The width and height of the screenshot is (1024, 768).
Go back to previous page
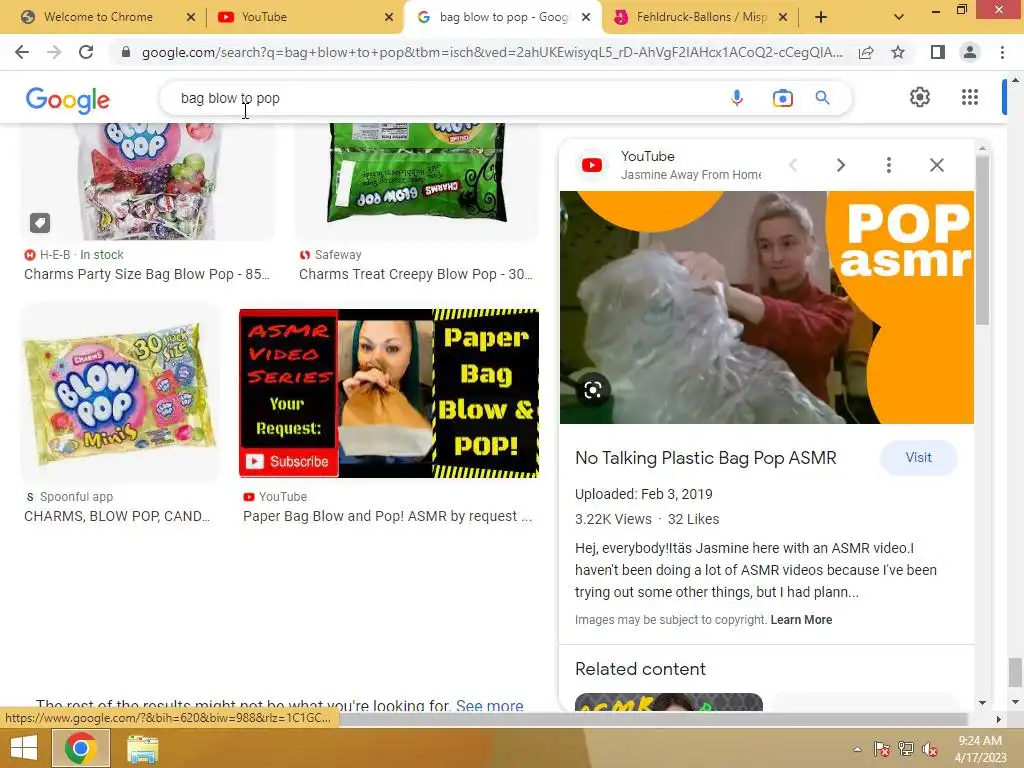pyautogui.click(x=22, y=52)
